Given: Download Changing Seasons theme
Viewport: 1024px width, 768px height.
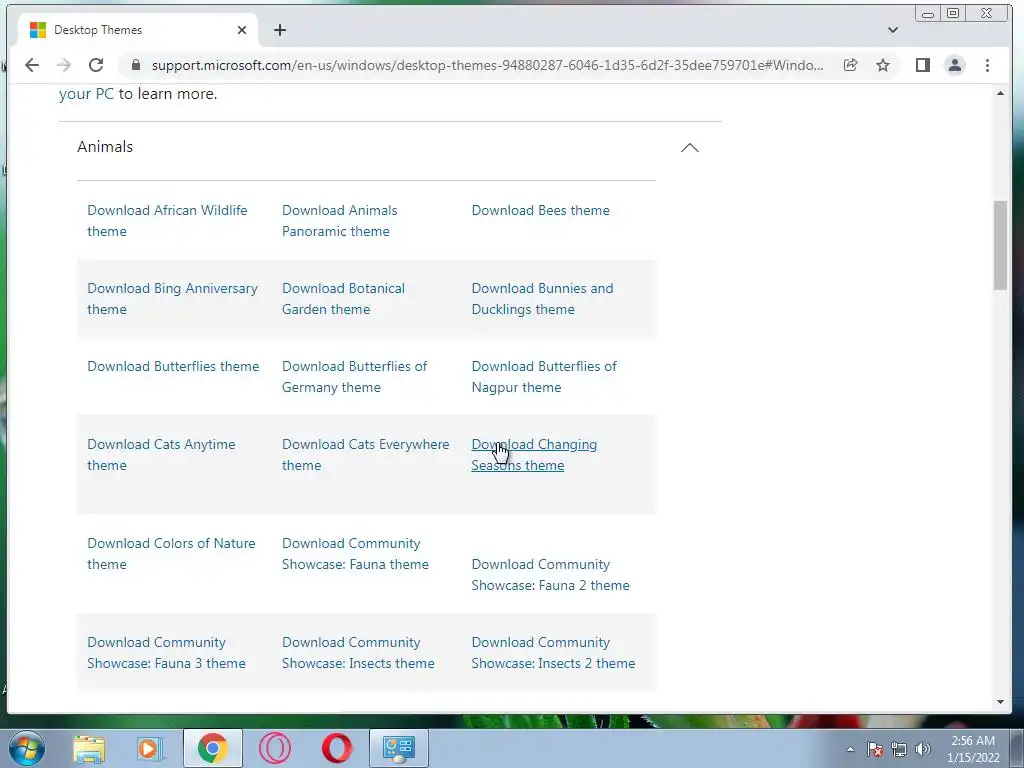Looking at the screenshot, I should click(534, 455).
